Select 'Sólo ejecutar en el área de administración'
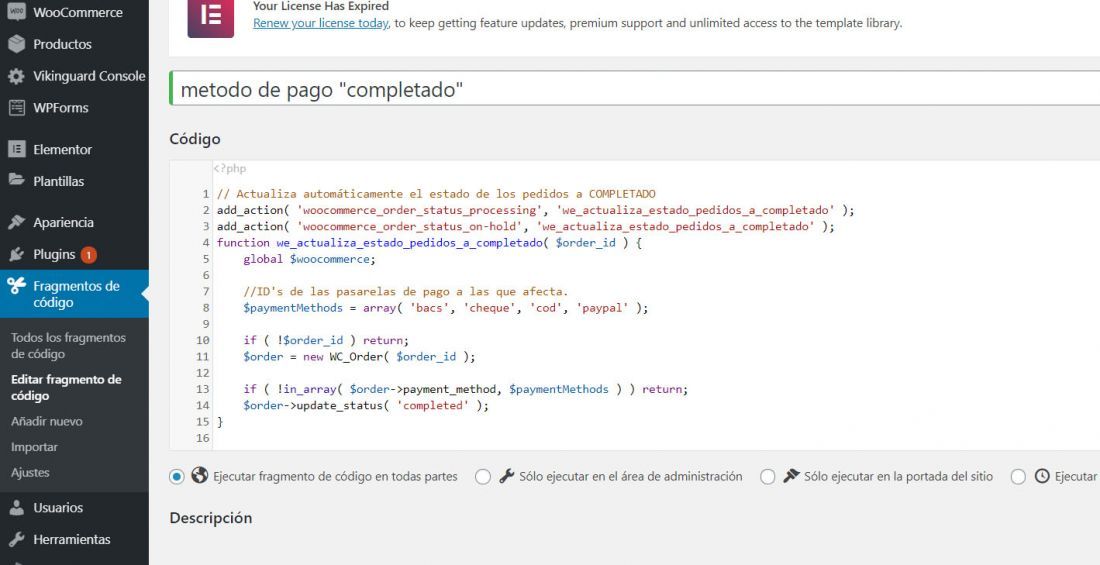Viewport: 1100px width, 565px height. point(483,477)
